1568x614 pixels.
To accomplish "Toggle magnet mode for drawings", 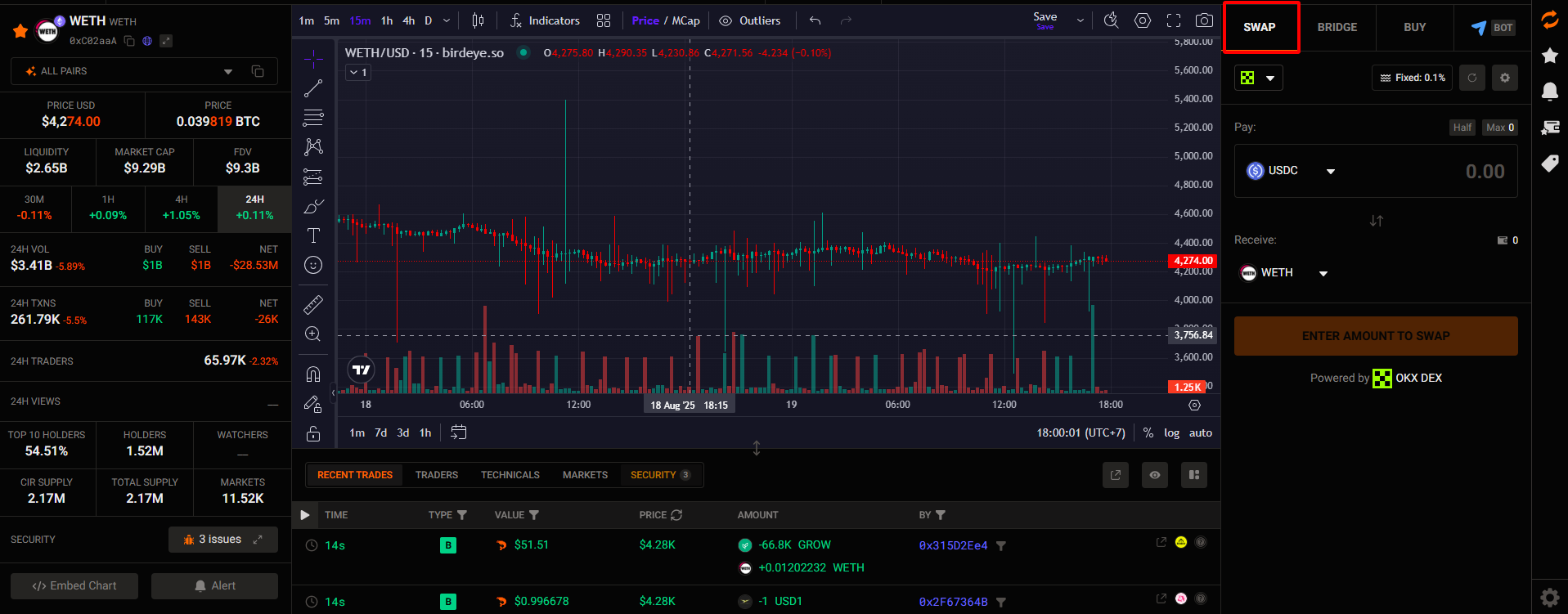I will pyautogui.click(x=313, y=374).
